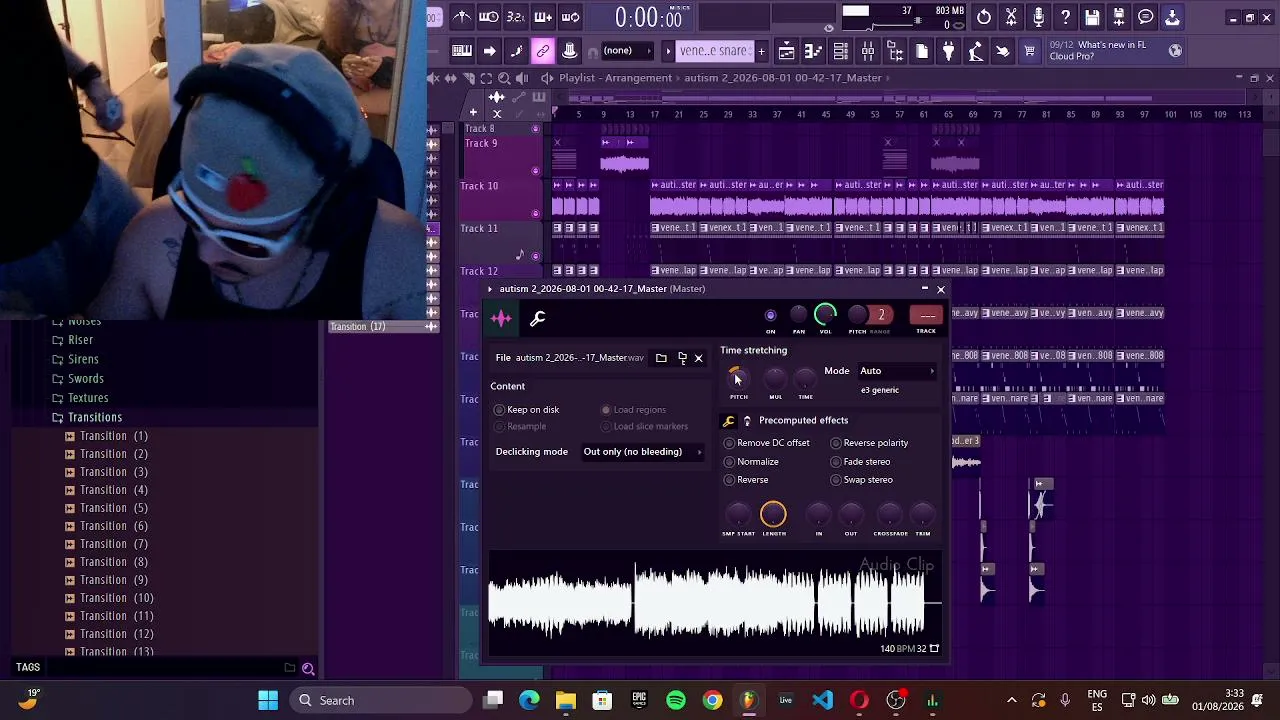Click the shopping cart store icon
The image size is (1280, 720).
pos(1029,51)
